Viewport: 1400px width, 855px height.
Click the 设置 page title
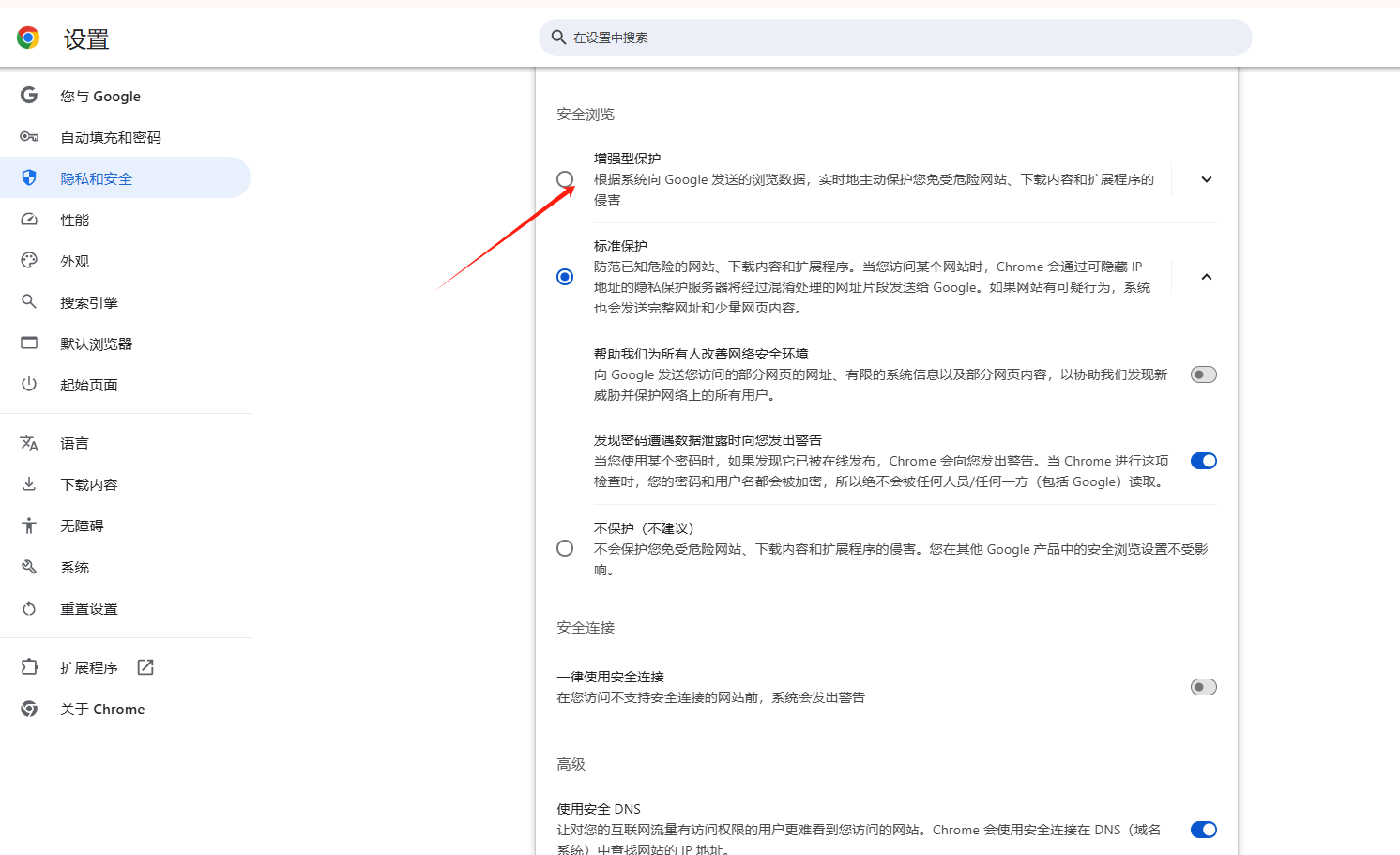click(x=86, y=39)
